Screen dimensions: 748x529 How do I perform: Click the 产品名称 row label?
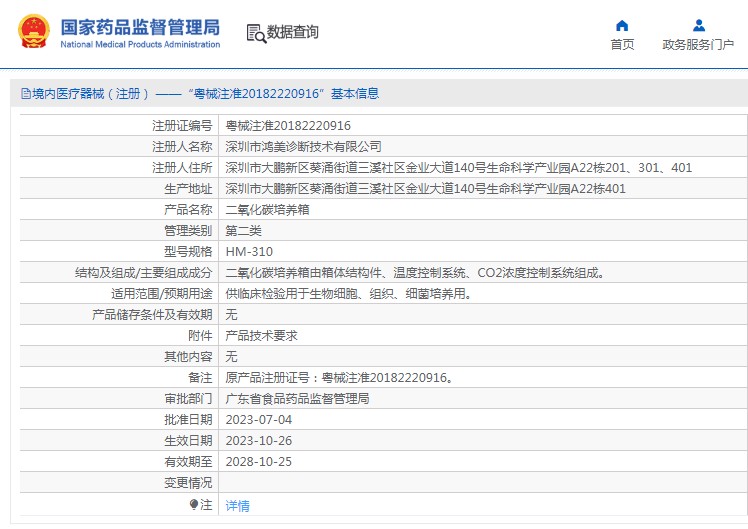point(188,209)
